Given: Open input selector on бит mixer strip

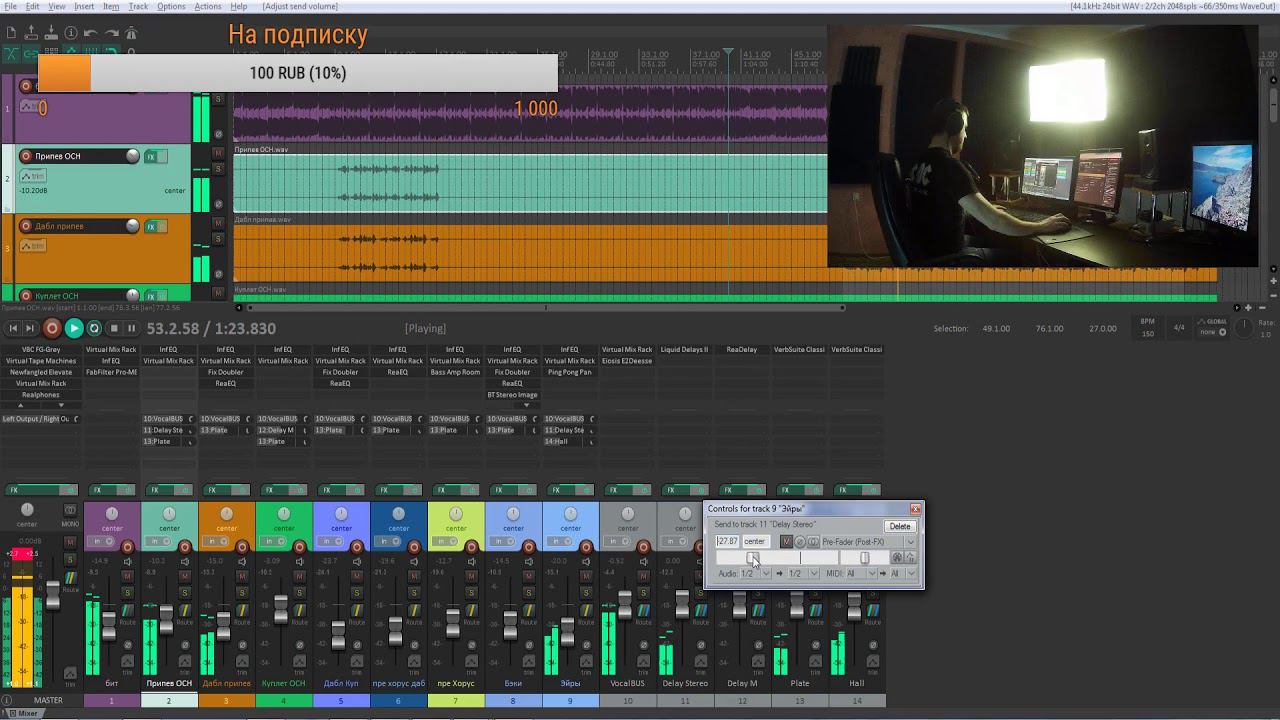Looking at the screenshot, I should (x=102, y=541).
